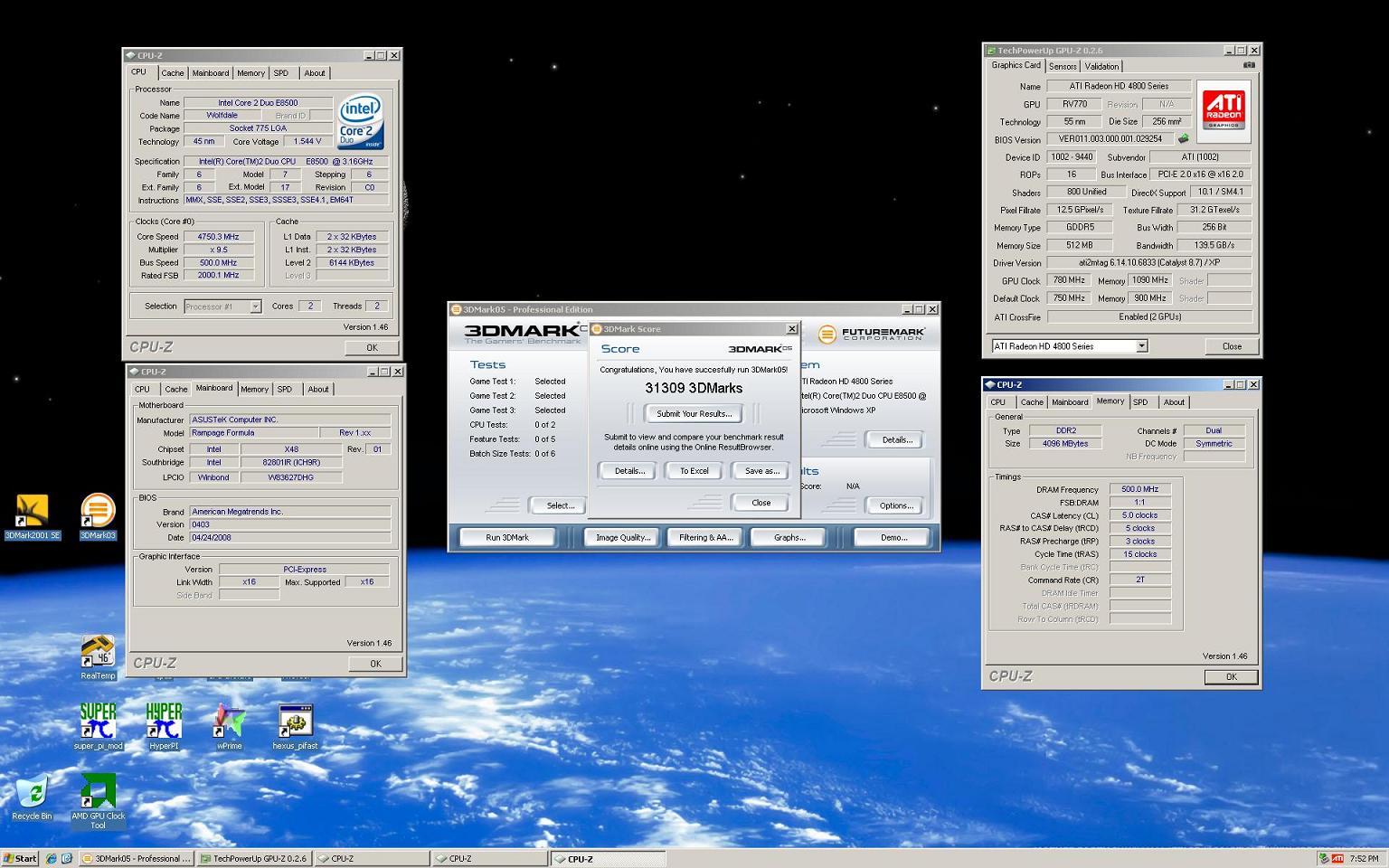Click the GPU Clock value 780 MHz
1389x868 pixels.
pos(1069,280)
